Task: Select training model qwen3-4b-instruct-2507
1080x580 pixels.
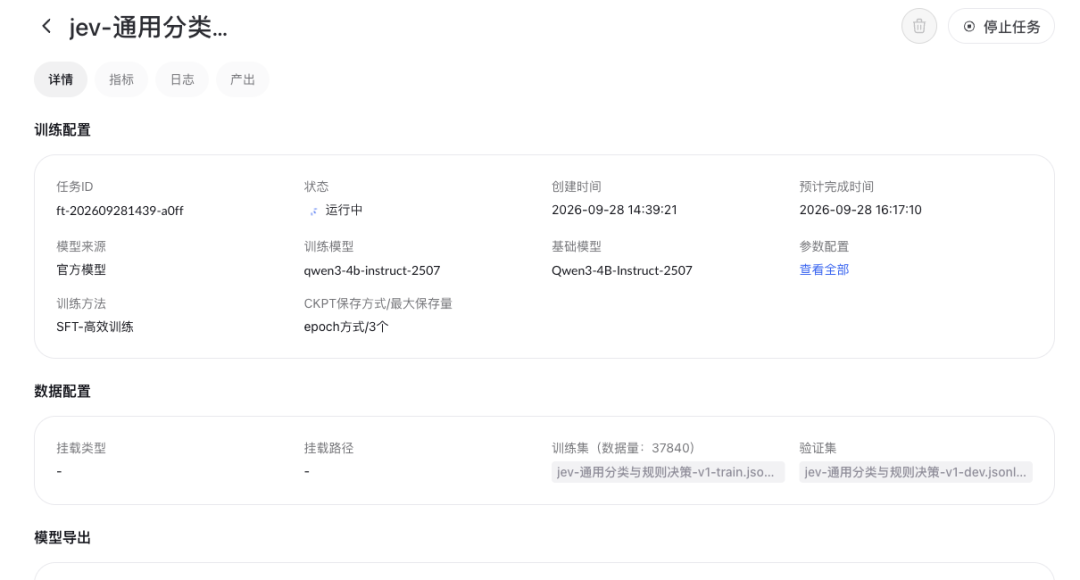Action: 372,271
